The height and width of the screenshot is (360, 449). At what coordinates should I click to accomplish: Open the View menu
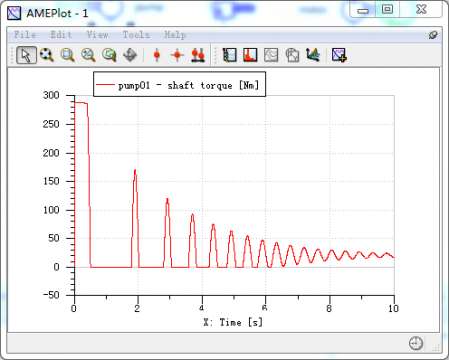pyautogui.click(x=97, y=35)
